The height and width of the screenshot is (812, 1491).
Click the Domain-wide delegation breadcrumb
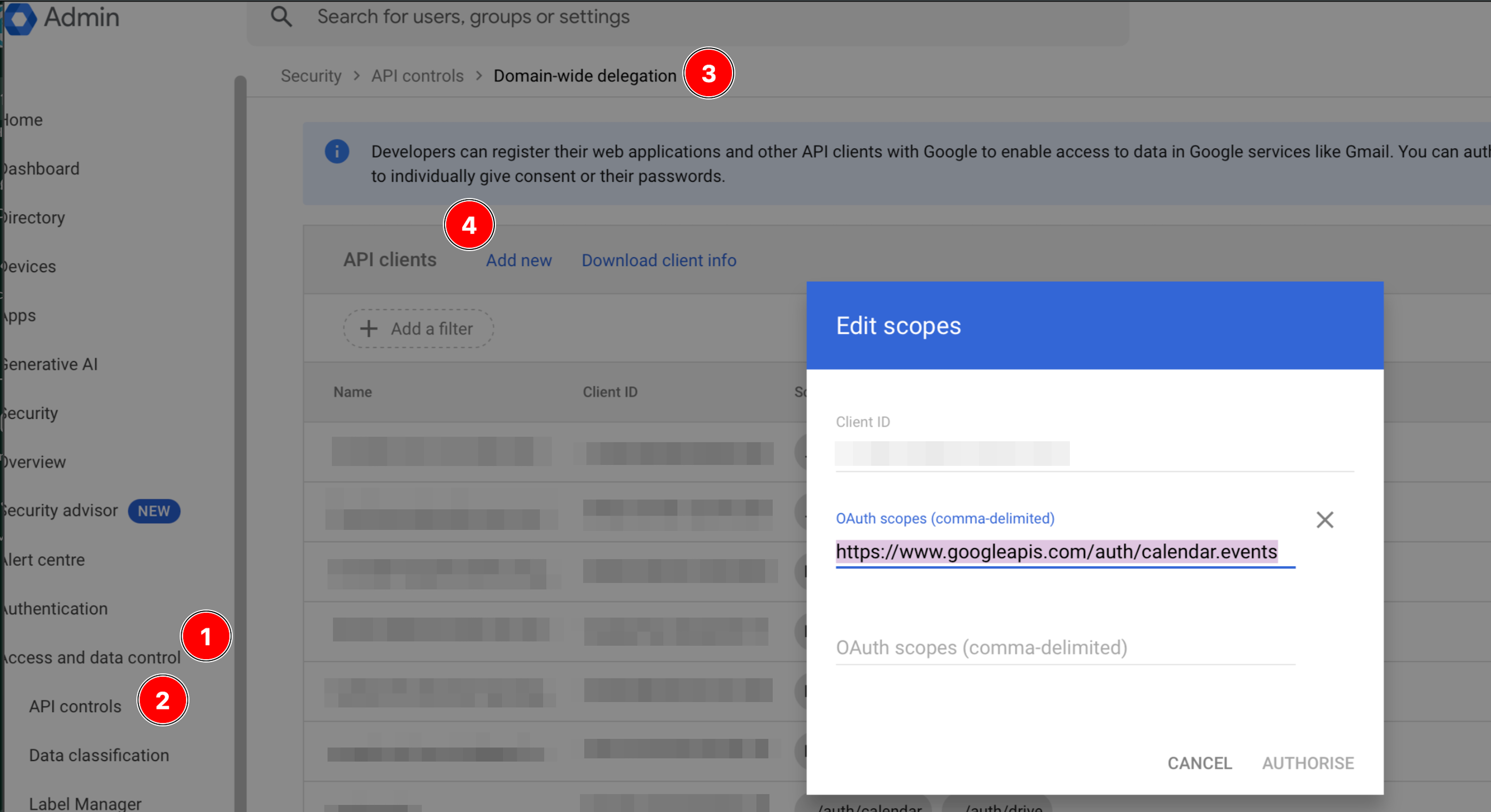tap(585, 76)
